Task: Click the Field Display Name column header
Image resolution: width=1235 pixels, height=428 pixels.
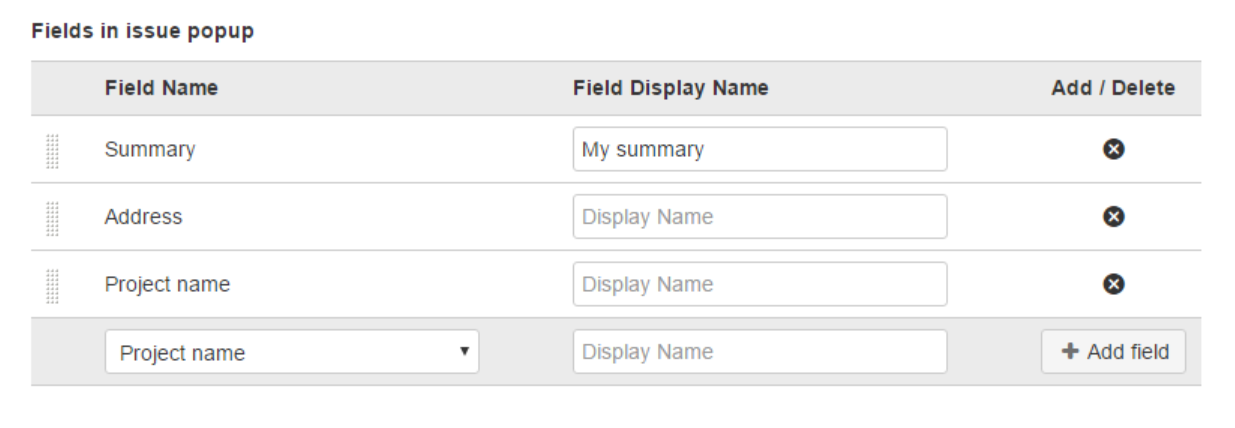Action: [x=670, y=88]
